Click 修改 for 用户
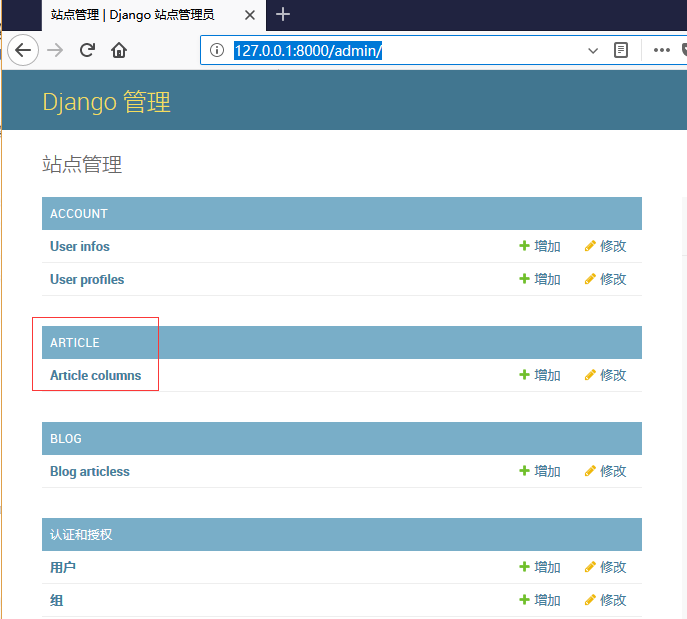This screenshot has height=619, width=687. (x=606, y=567)
